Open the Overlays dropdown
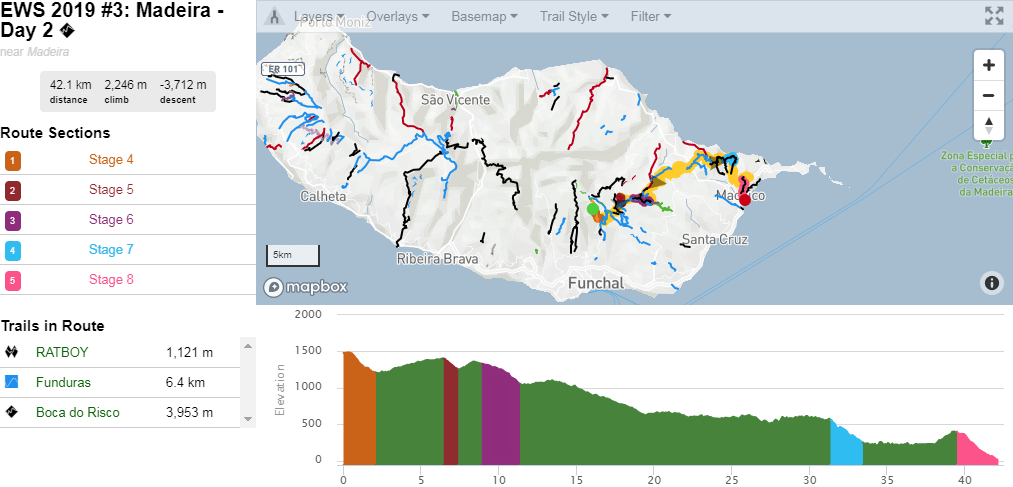The height and width of the screenshot is (487, 1013). coord(398,17)
